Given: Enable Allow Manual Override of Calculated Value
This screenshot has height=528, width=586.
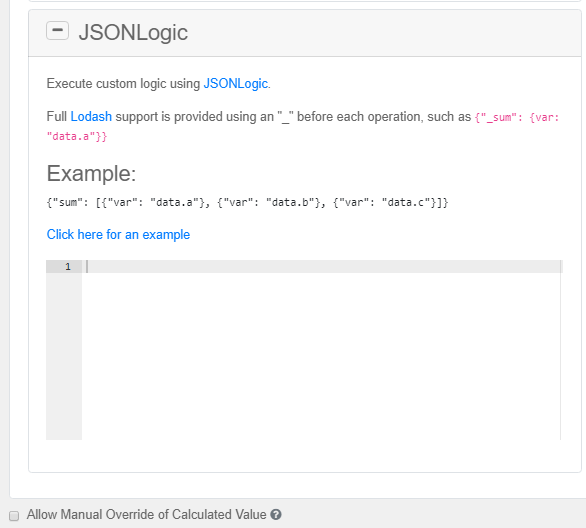Looking at the screenshot, I should tap(14, 516).
